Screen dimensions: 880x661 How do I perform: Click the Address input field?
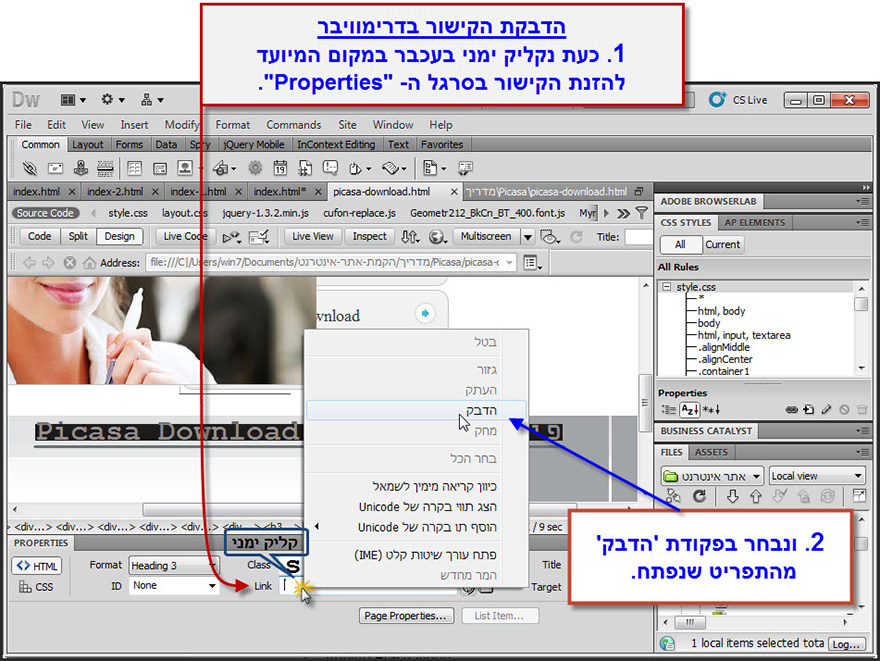tap(331, 262)
